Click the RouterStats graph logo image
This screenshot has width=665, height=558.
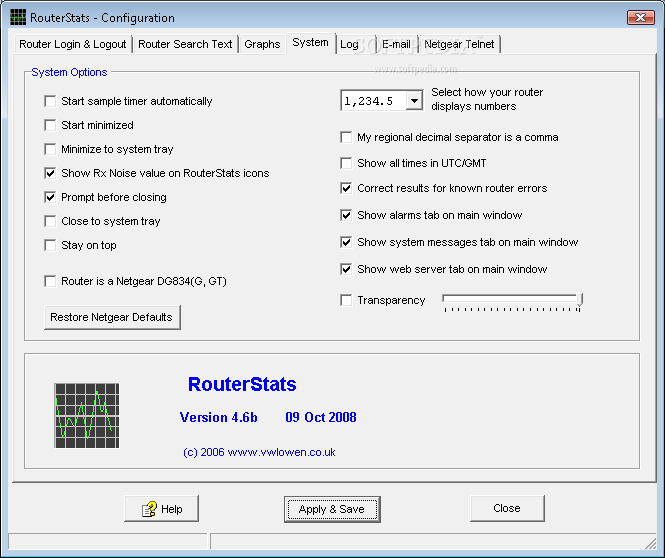(x=87, y=416)
